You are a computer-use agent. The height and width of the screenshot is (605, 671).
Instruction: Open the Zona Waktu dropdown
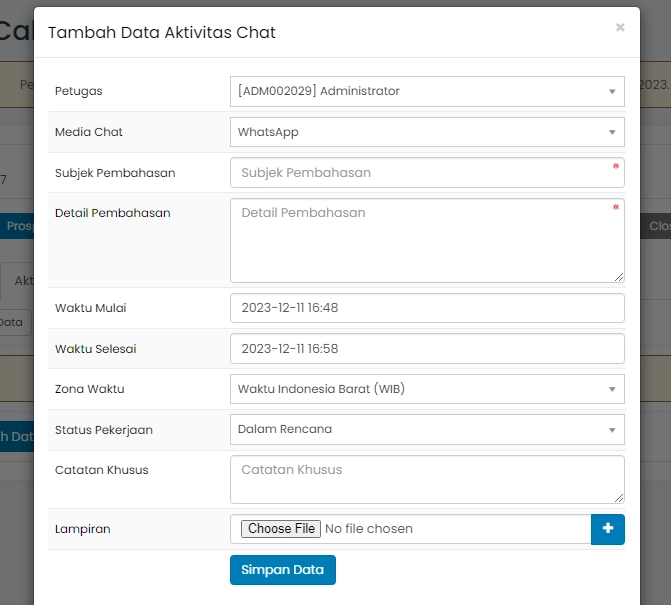coord(427,388)
